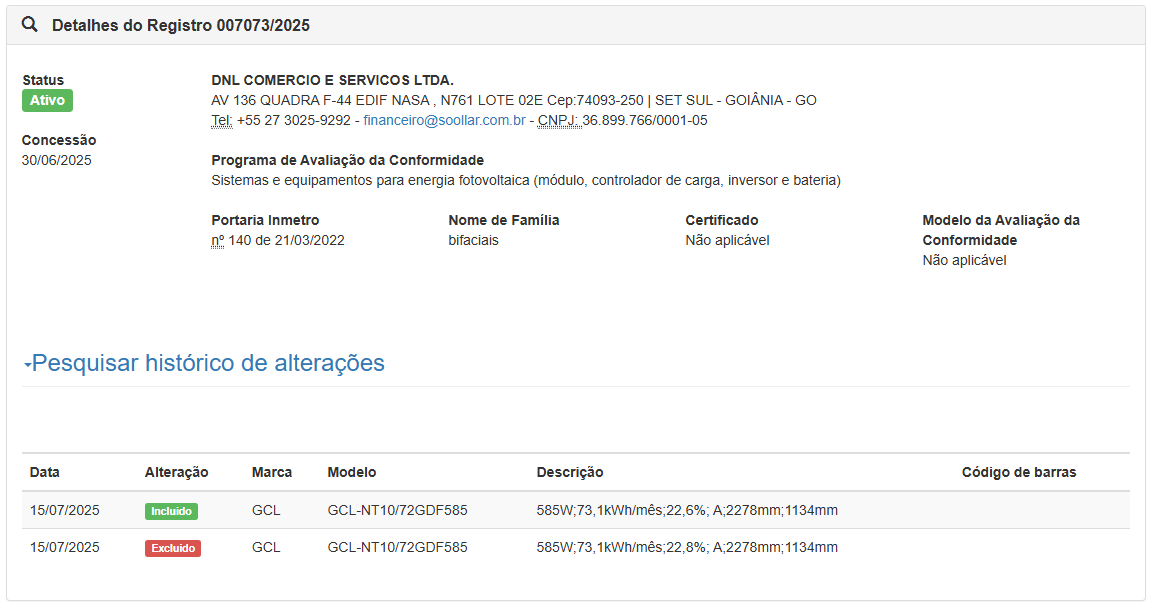The height and width of the screenshot is (608, 1155).
Task: Click CNPJ number 36.899.766/0001-05
Action: [x=645, y=120]
